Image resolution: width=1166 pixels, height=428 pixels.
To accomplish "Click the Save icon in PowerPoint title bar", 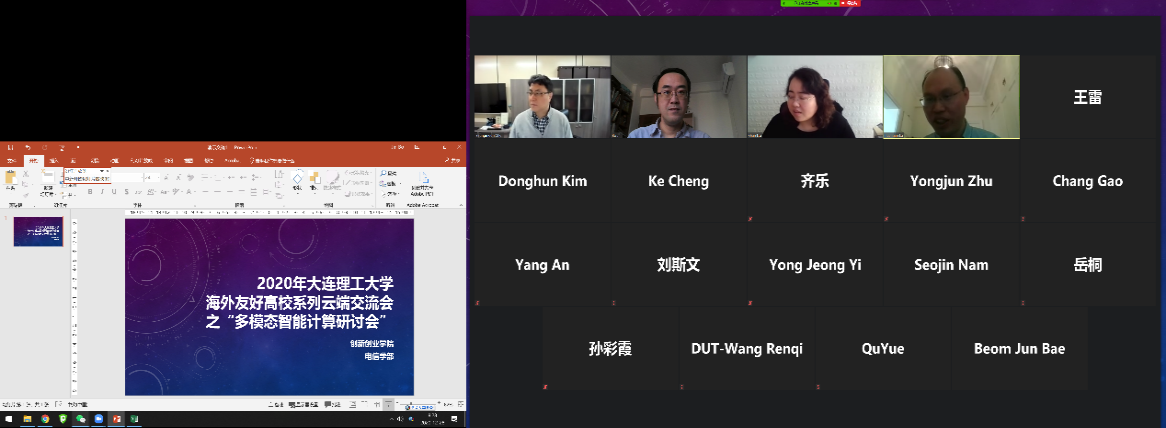I will tap(10, 148).
